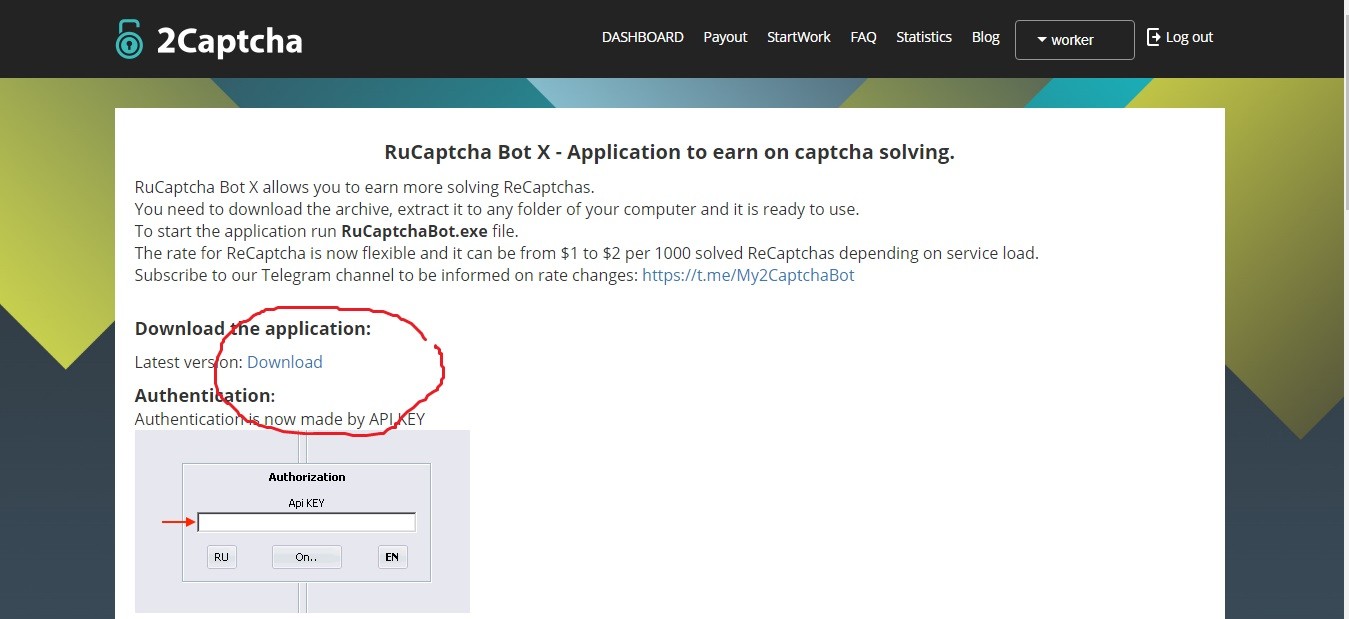Click the RU language button in image

point(221,557)
